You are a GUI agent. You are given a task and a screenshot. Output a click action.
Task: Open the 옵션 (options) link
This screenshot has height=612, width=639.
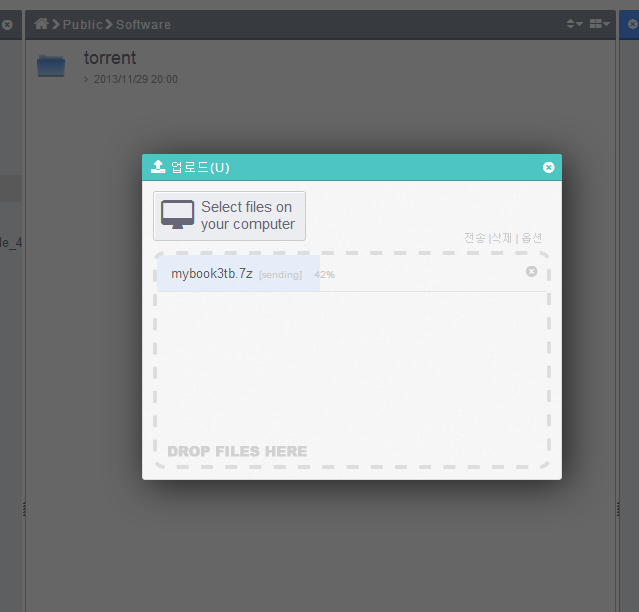pyautogui.click(x=531, y=238)
